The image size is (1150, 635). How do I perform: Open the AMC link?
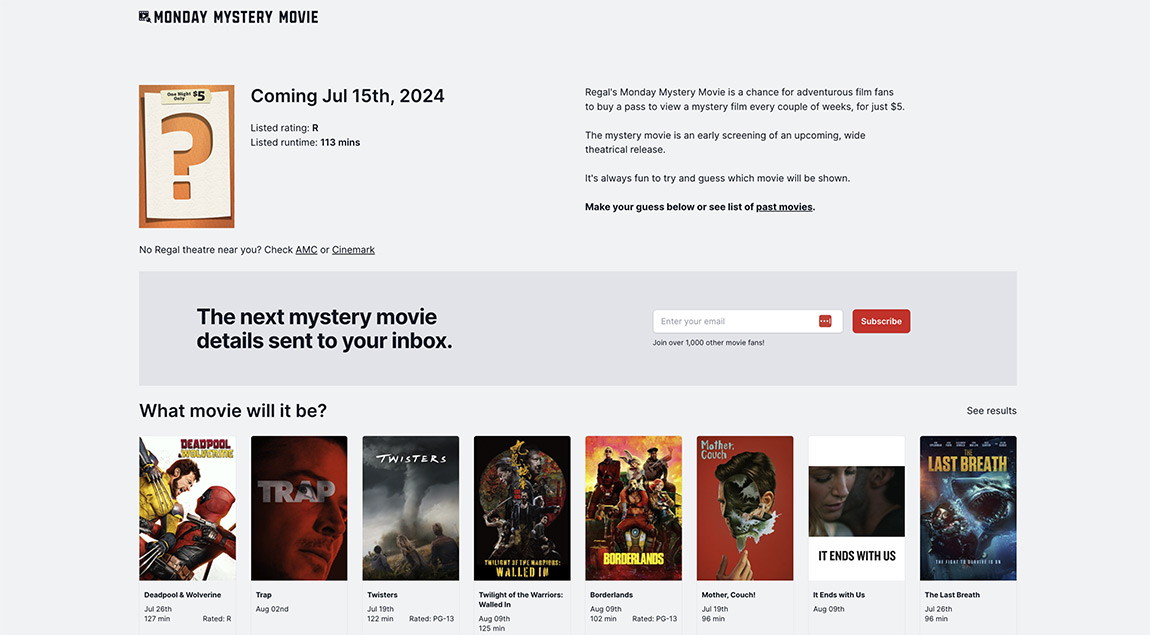tap(307, 250)
